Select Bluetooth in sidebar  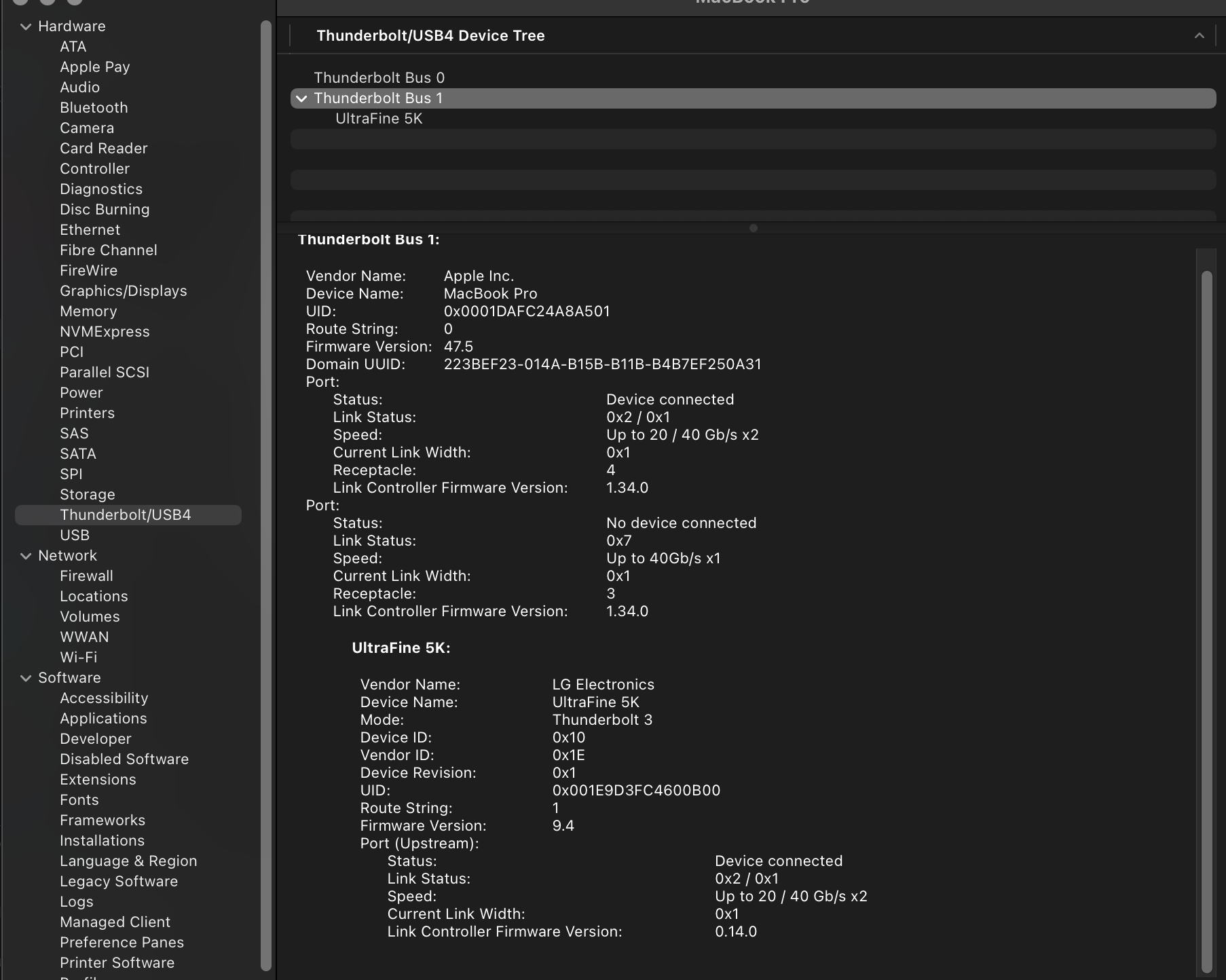click(x=94, y=108)
